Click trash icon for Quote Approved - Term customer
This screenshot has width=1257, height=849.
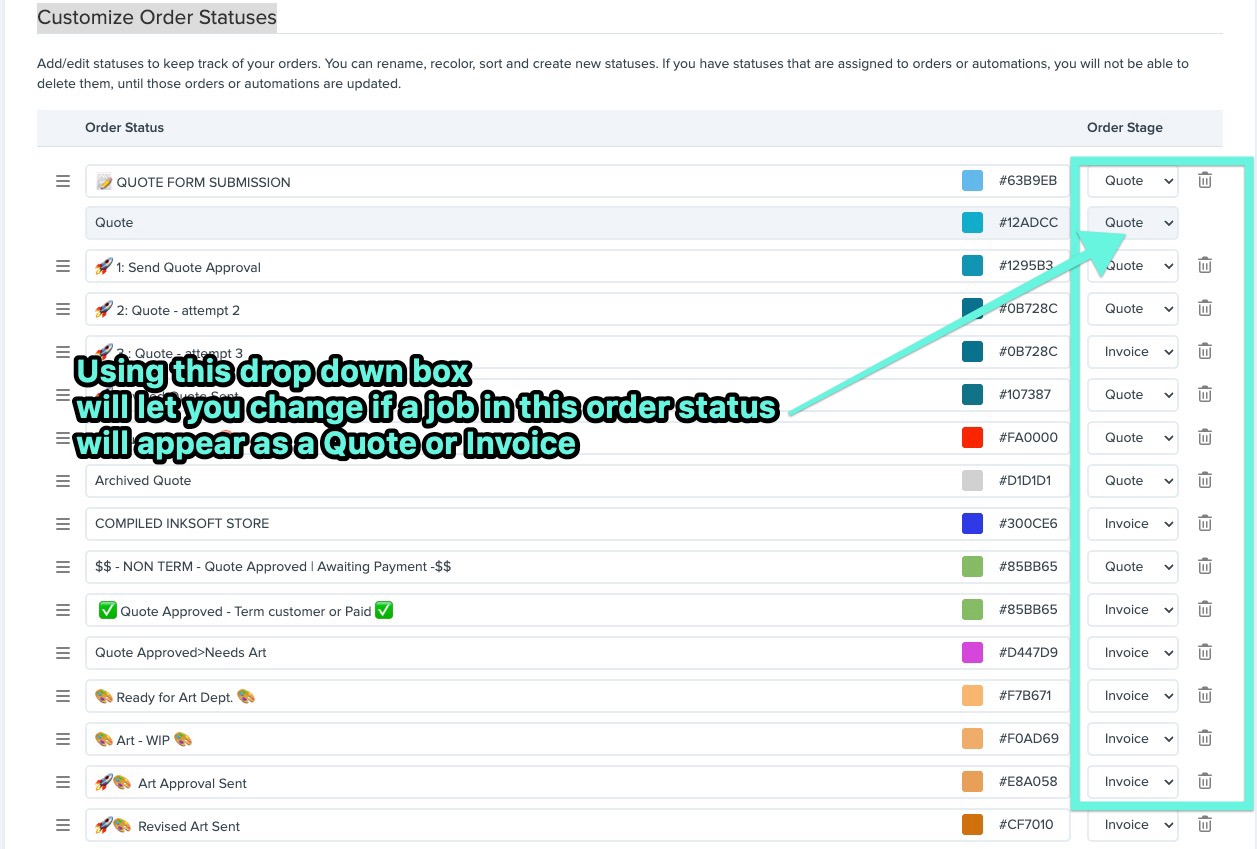pos(1205,609)
